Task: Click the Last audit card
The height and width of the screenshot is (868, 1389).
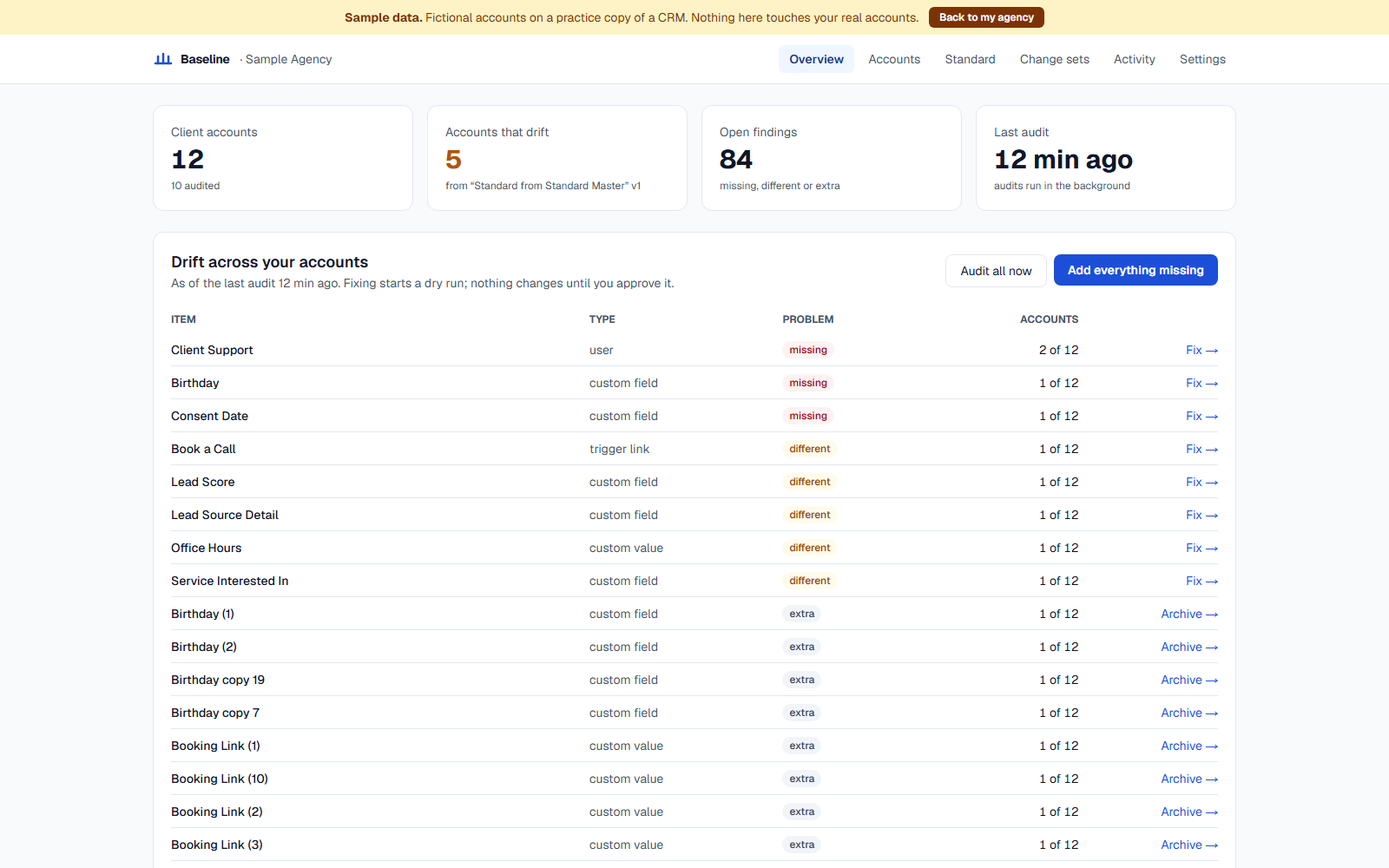Action: point(1106,158)
